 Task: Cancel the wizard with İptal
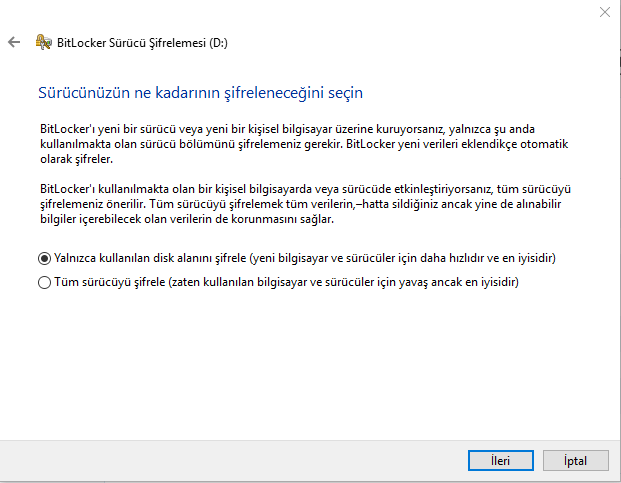click(x=575, y=460)
